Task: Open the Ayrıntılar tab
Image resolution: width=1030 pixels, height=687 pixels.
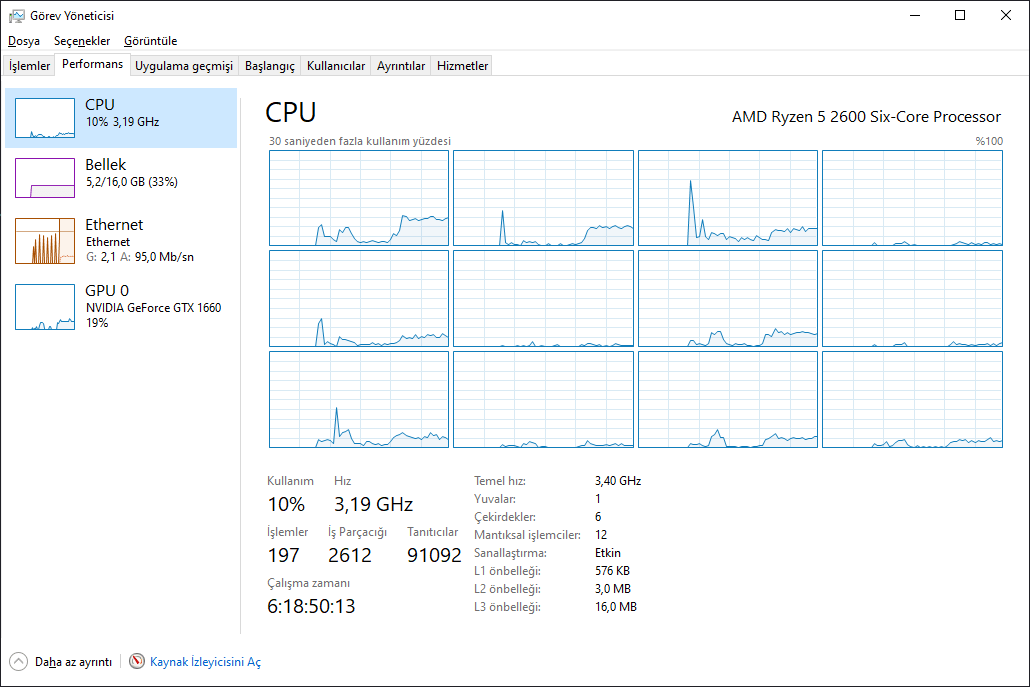Action: tap(401, 66)
